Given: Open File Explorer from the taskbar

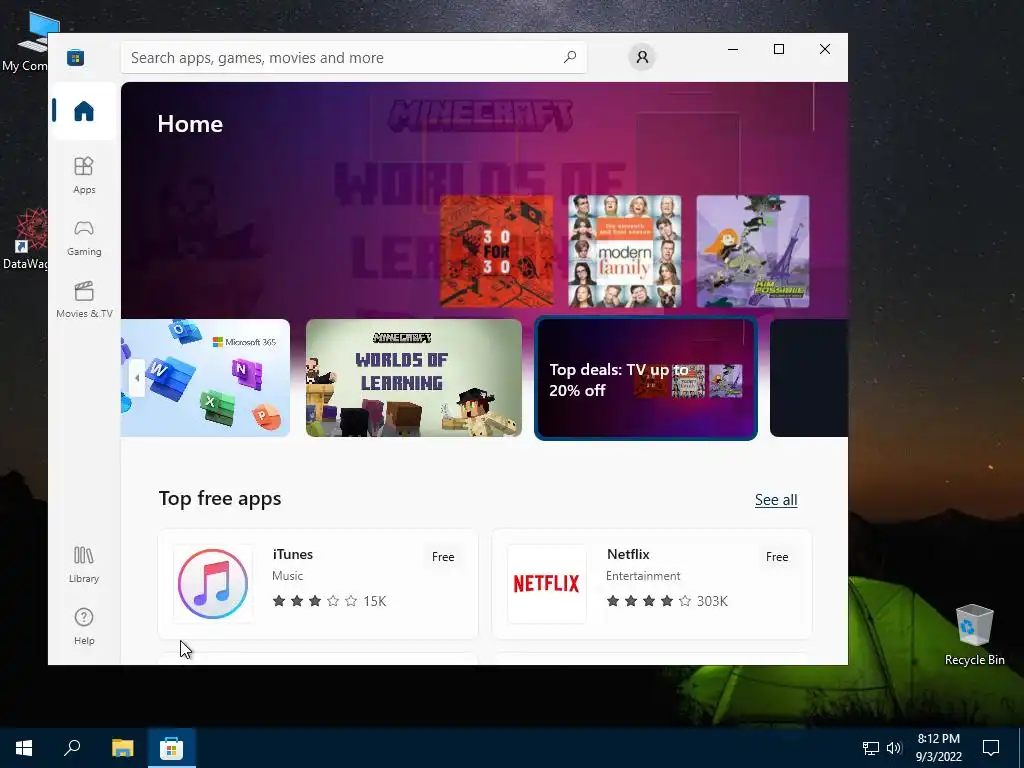Looking at the screenshot, I should click(122, 748).
